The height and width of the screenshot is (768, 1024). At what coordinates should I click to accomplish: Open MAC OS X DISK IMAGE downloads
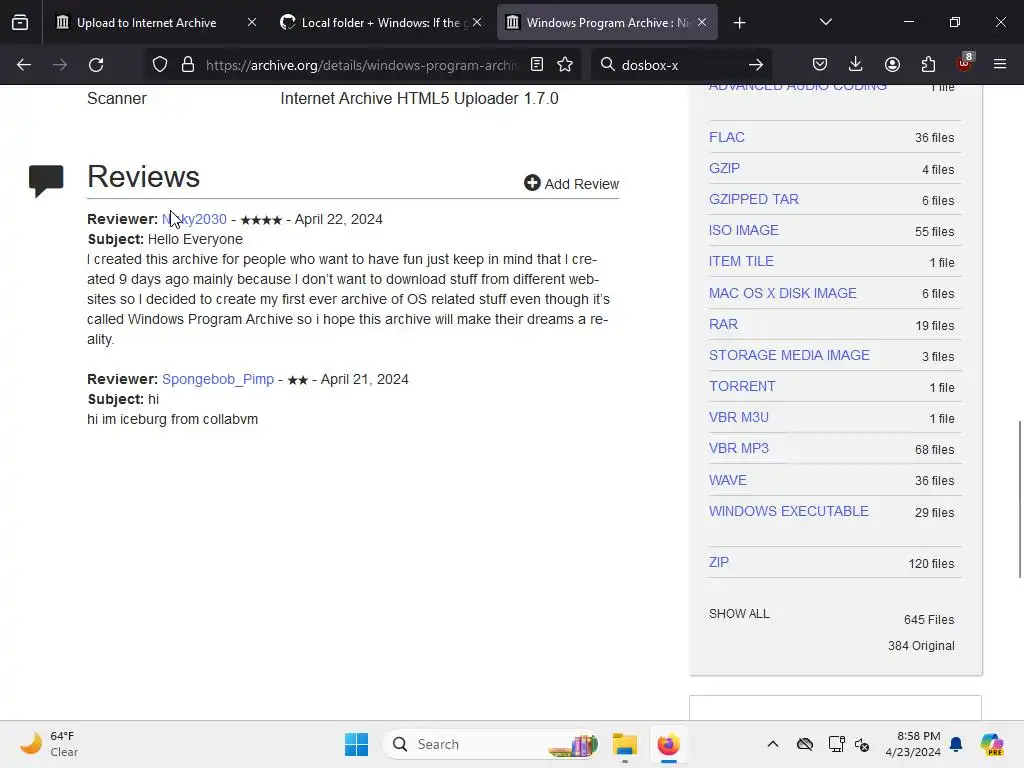(782, 293)
